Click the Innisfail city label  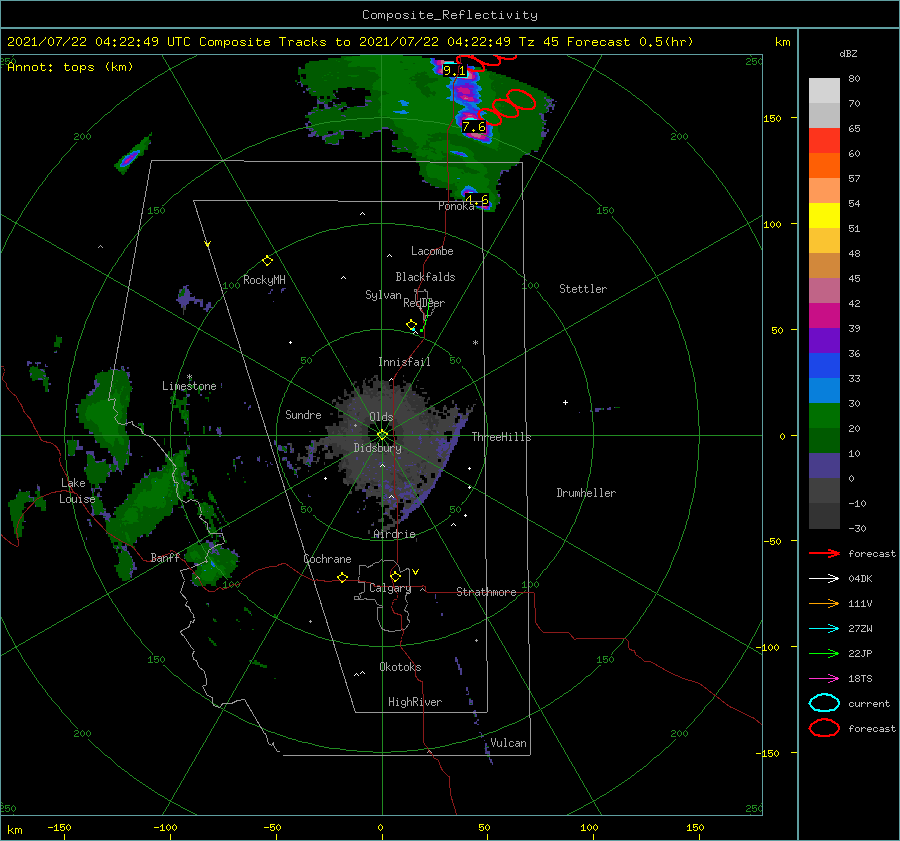[x=404, y=362]
